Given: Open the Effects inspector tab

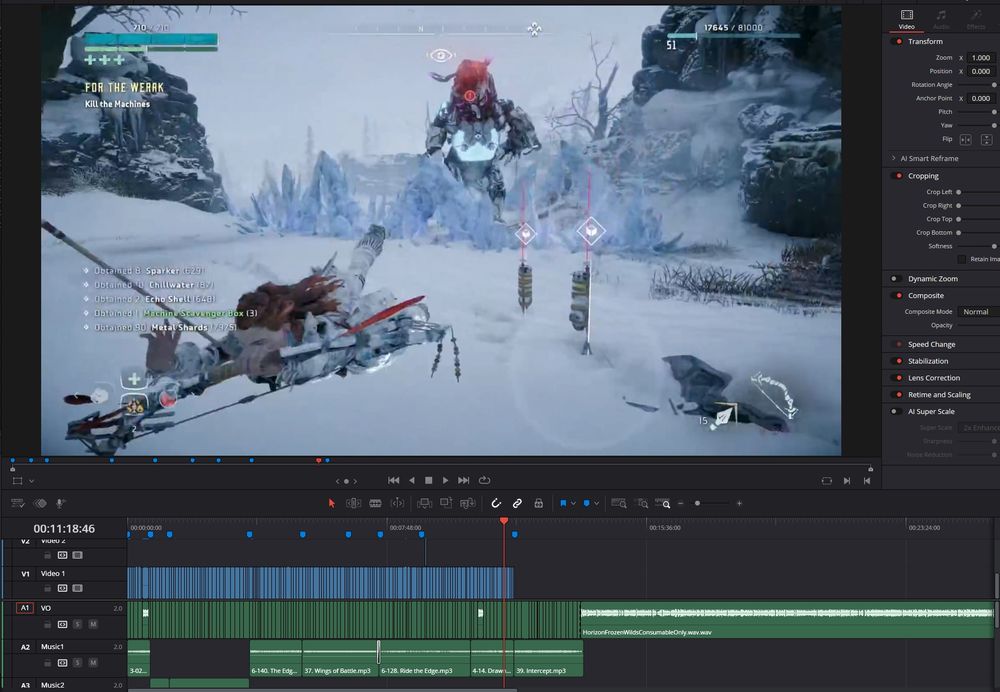Looking at the screenshot, I should (x=975, y=19).
